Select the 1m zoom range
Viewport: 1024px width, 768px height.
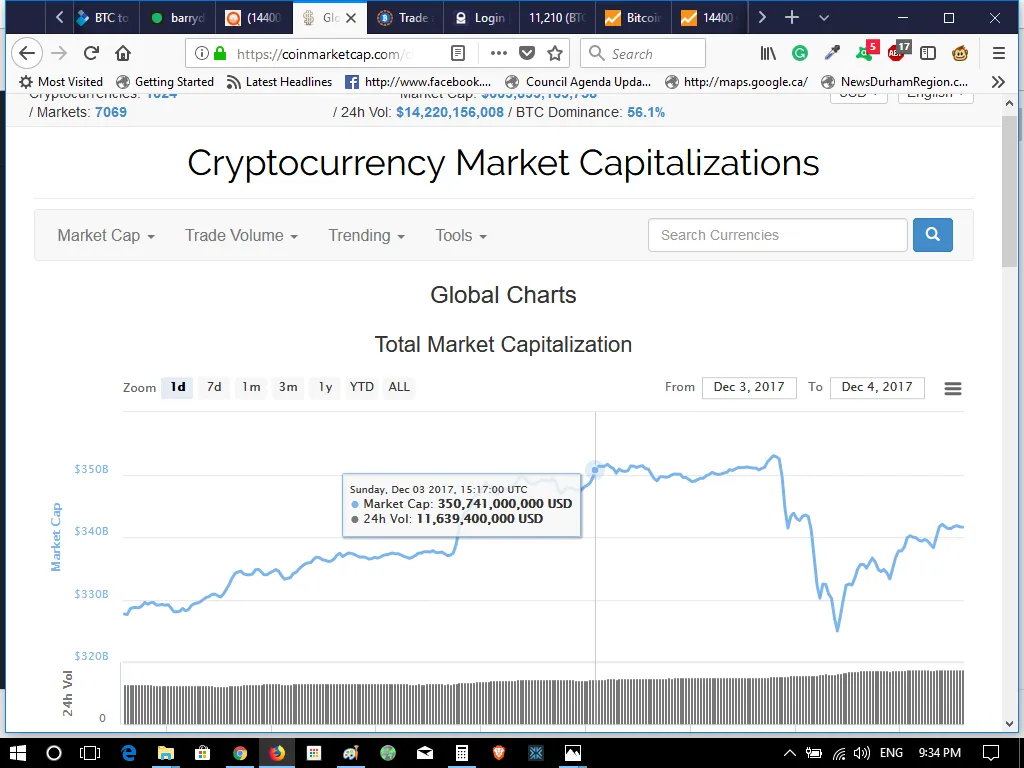pyautogui.click(x=251, y=387)
